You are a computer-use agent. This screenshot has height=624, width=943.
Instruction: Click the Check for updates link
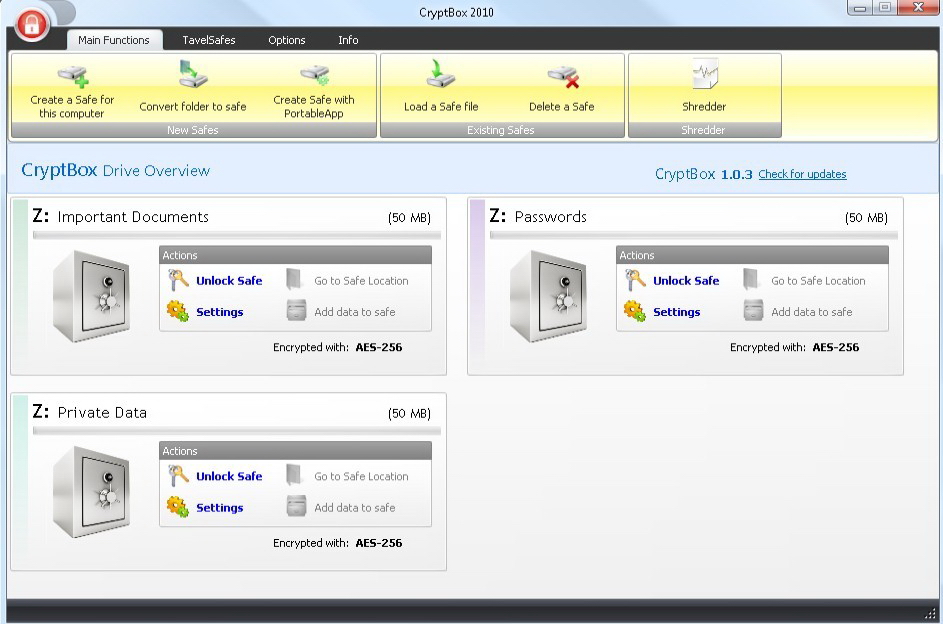(x=802, y=174)
